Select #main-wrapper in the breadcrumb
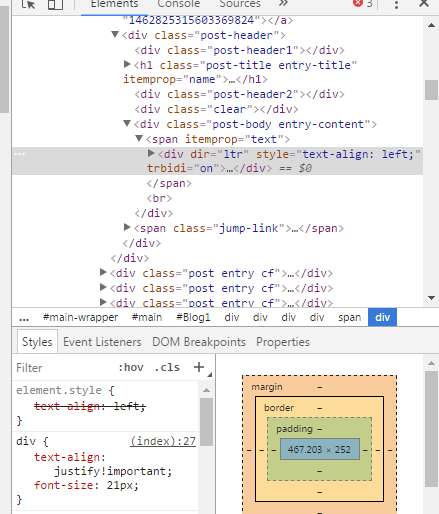Screen dimensions: 439x514 (80, 317)
